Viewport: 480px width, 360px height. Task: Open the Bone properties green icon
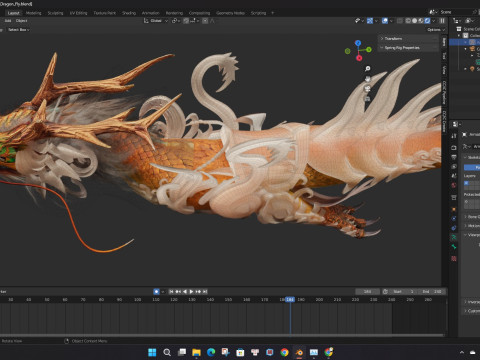pyautogui.click(x=454, y=247)
